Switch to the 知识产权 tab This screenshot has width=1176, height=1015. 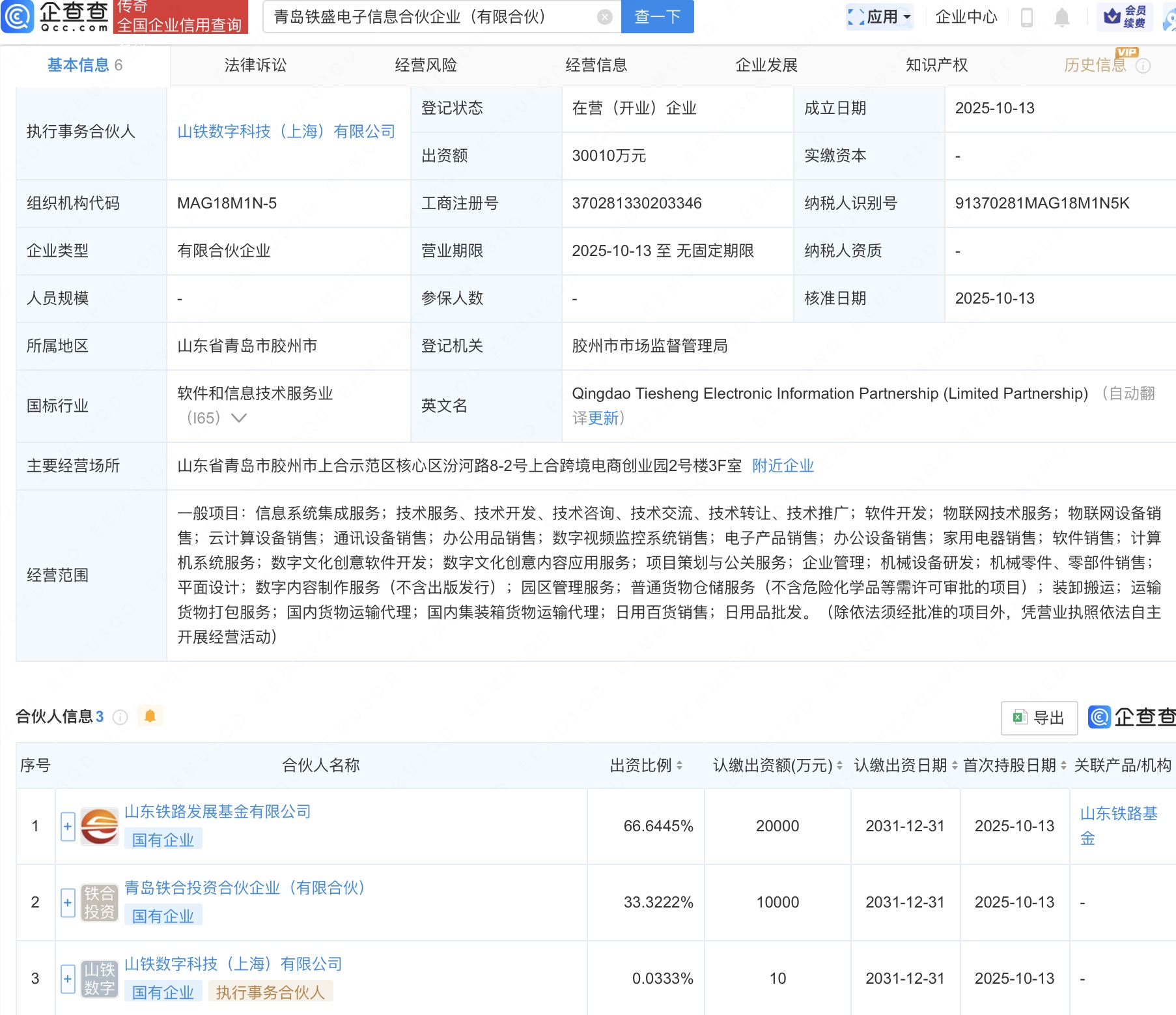pos(936,65)
